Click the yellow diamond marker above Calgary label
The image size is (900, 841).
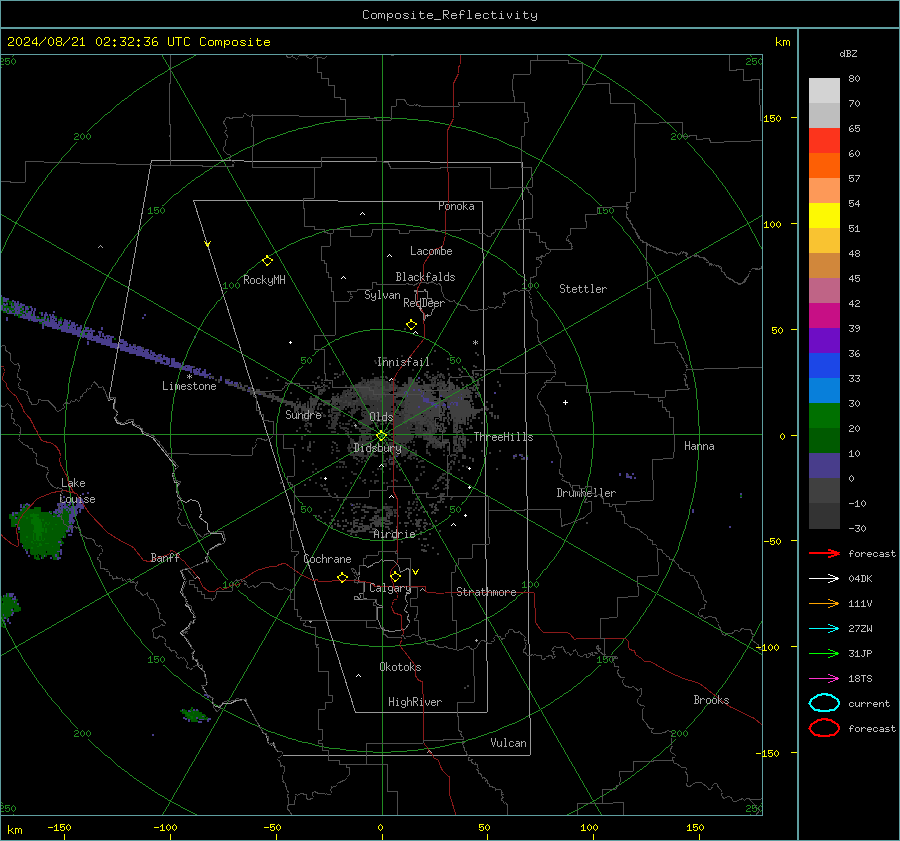point(395,576)
